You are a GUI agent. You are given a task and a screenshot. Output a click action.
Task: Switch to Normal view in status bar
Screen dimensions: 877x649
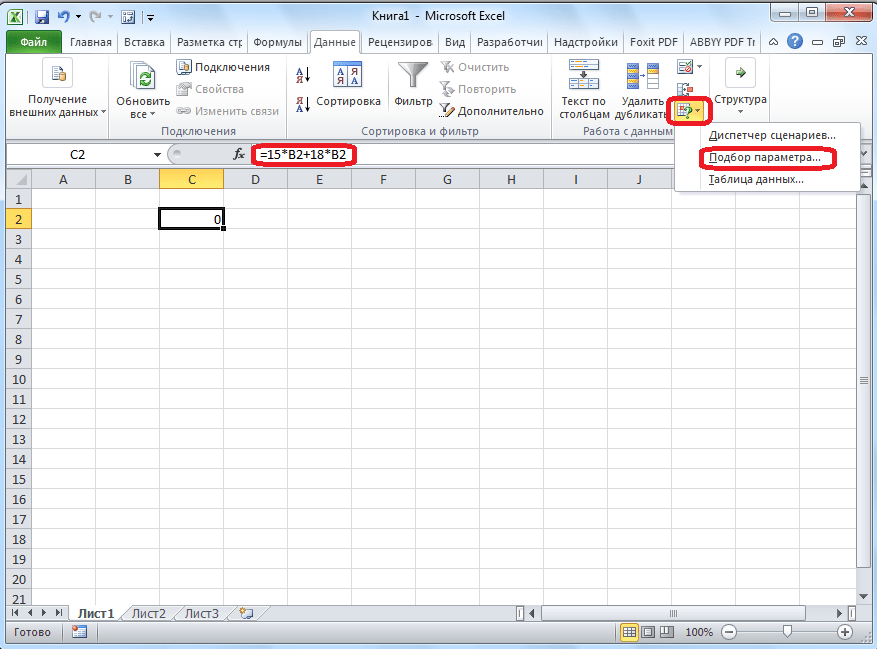coord(629,632)
